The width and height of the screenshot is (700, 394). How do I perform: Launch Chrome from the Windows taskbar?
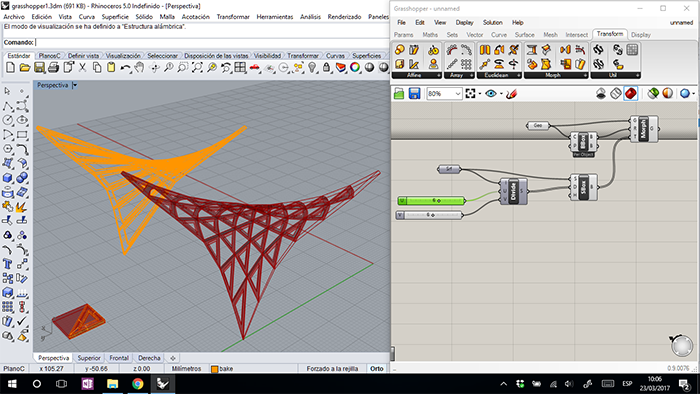pyautogui.click(x=138, y=384)
